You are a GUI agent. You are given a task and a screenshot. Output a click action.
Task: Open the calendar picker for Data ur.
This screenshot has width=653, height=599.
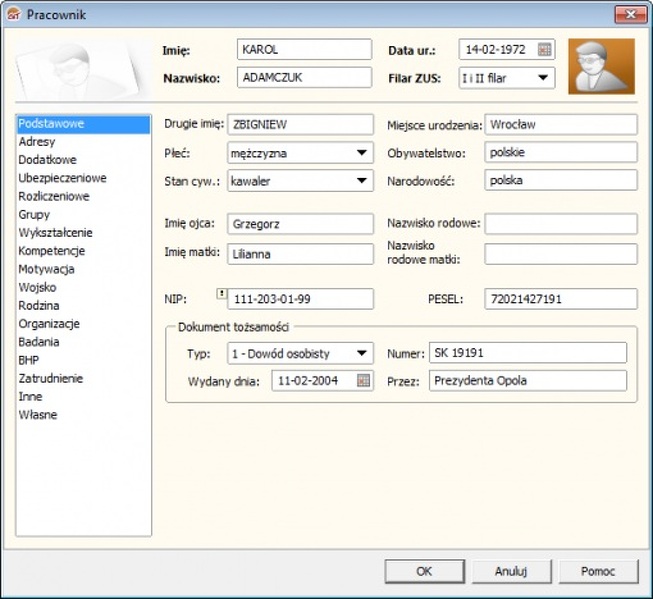point(545,49)
